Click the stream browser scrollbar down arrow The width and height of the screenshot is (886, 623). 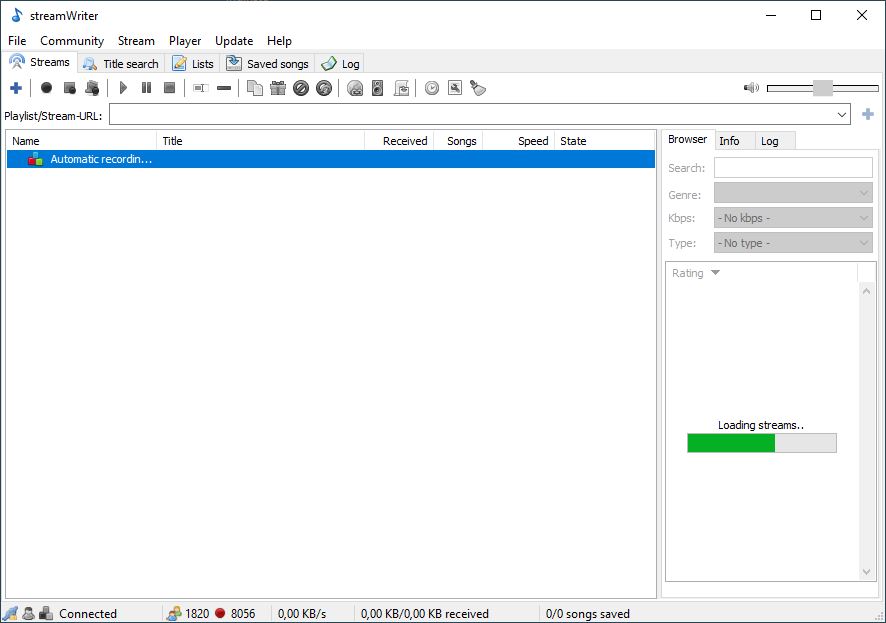[x=866, y=572]
